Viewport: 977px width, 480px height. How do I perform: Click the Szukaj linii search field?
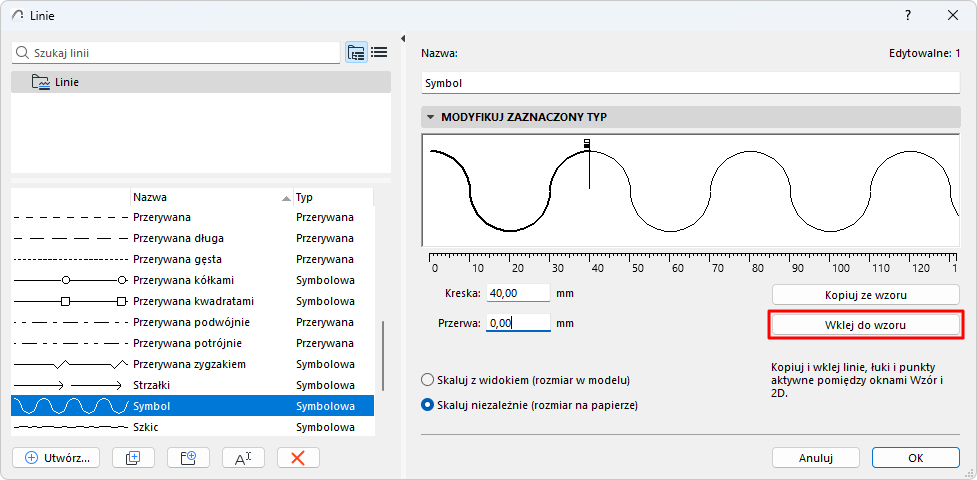click(x=176, y=53)
